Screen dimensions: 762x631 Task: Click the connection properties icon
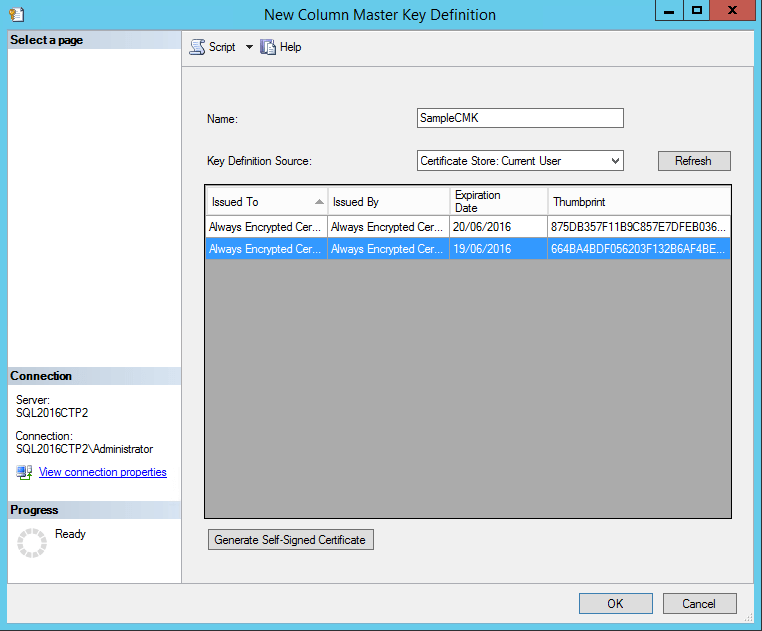(x=24, y=472)
